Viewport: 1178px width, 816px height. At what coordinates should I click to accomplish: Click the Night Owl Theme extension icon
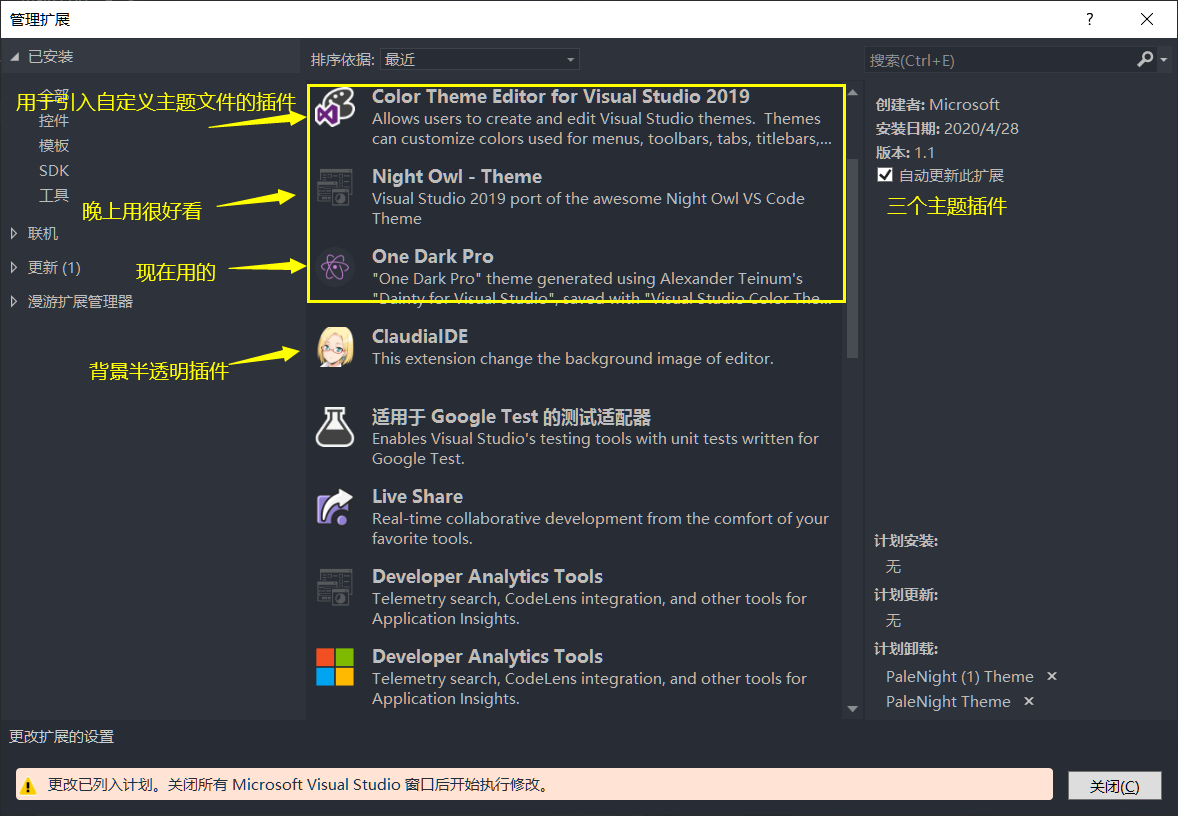tap(335, 187)
